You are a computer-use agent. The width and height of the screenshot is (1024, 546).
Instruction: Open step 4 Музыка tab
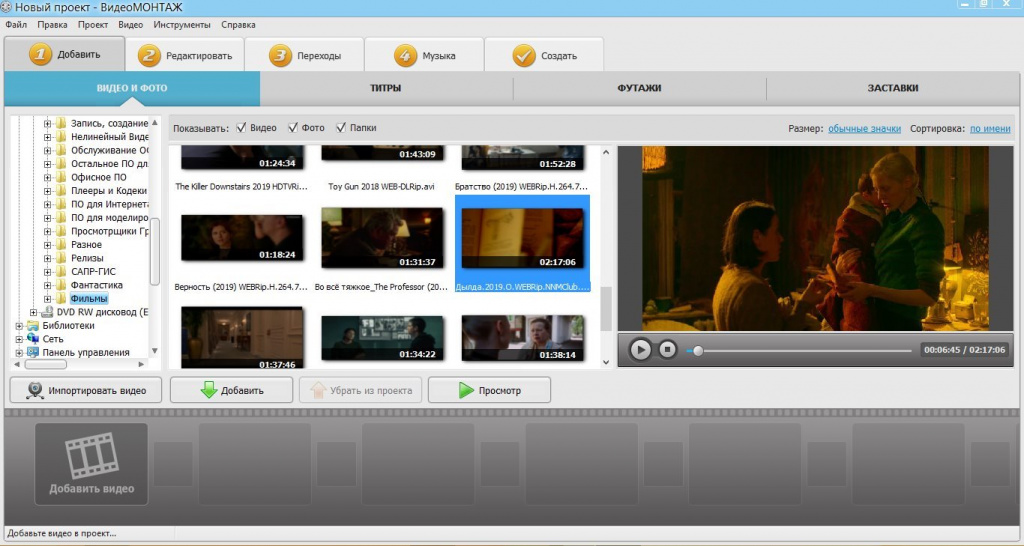pyautogui.click(x=424, y=56)
